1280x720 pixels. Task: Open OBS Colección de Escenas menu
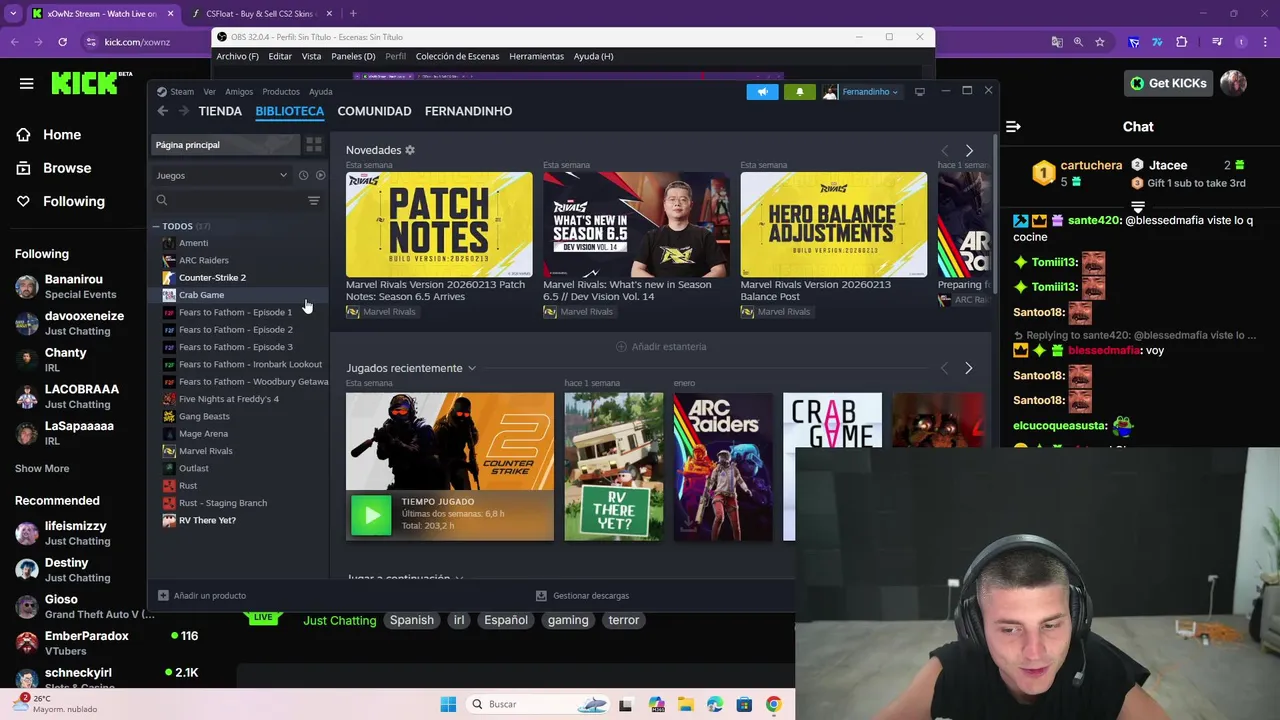457,56
